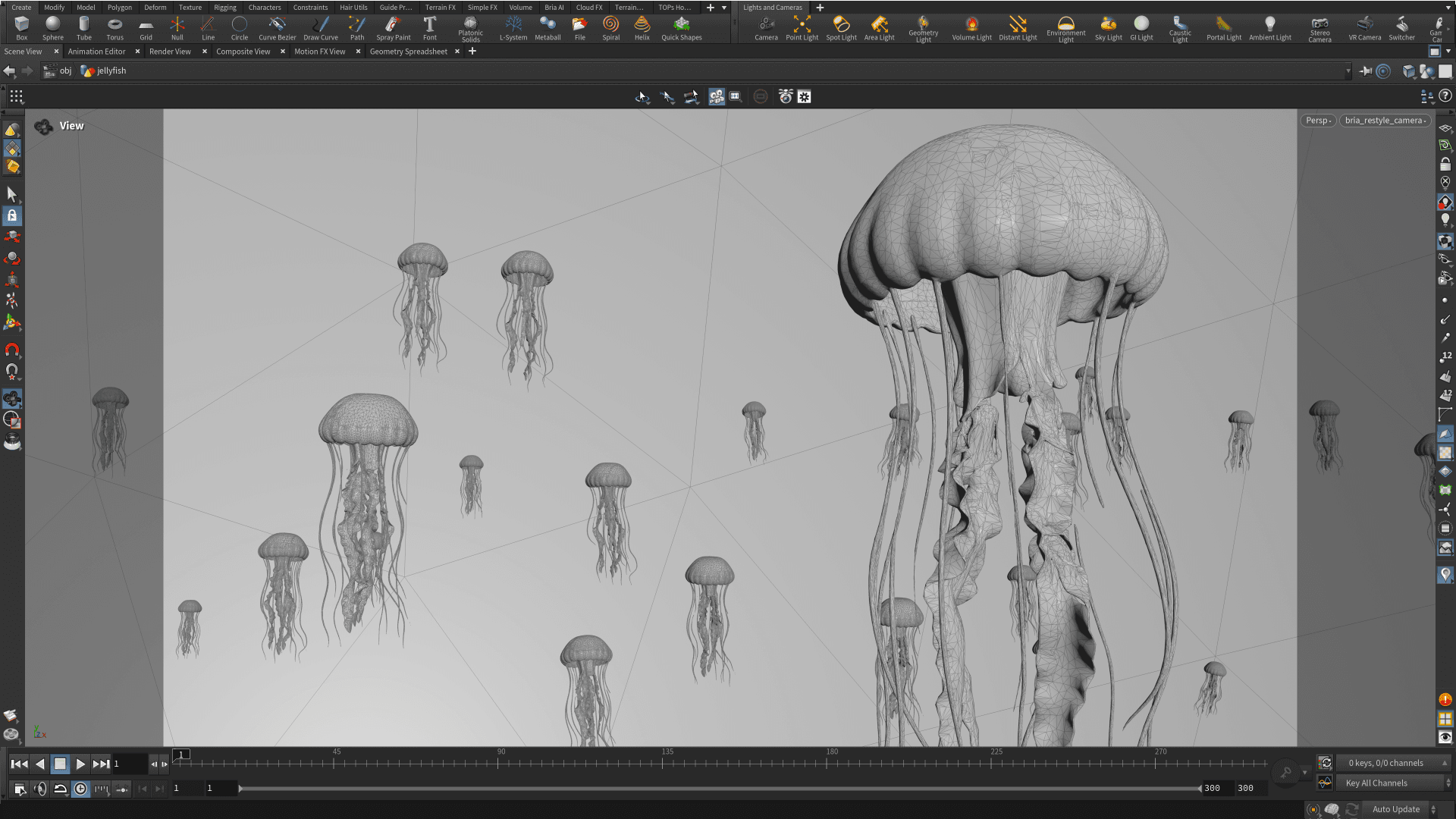Activate the Spray Paint tool
This screenshot has width=1456, height=819.
(393, 28)
